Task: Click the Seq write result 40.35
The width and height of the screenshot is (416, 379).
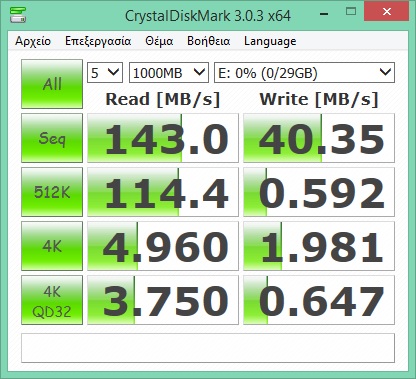Action: click(319, 138)
